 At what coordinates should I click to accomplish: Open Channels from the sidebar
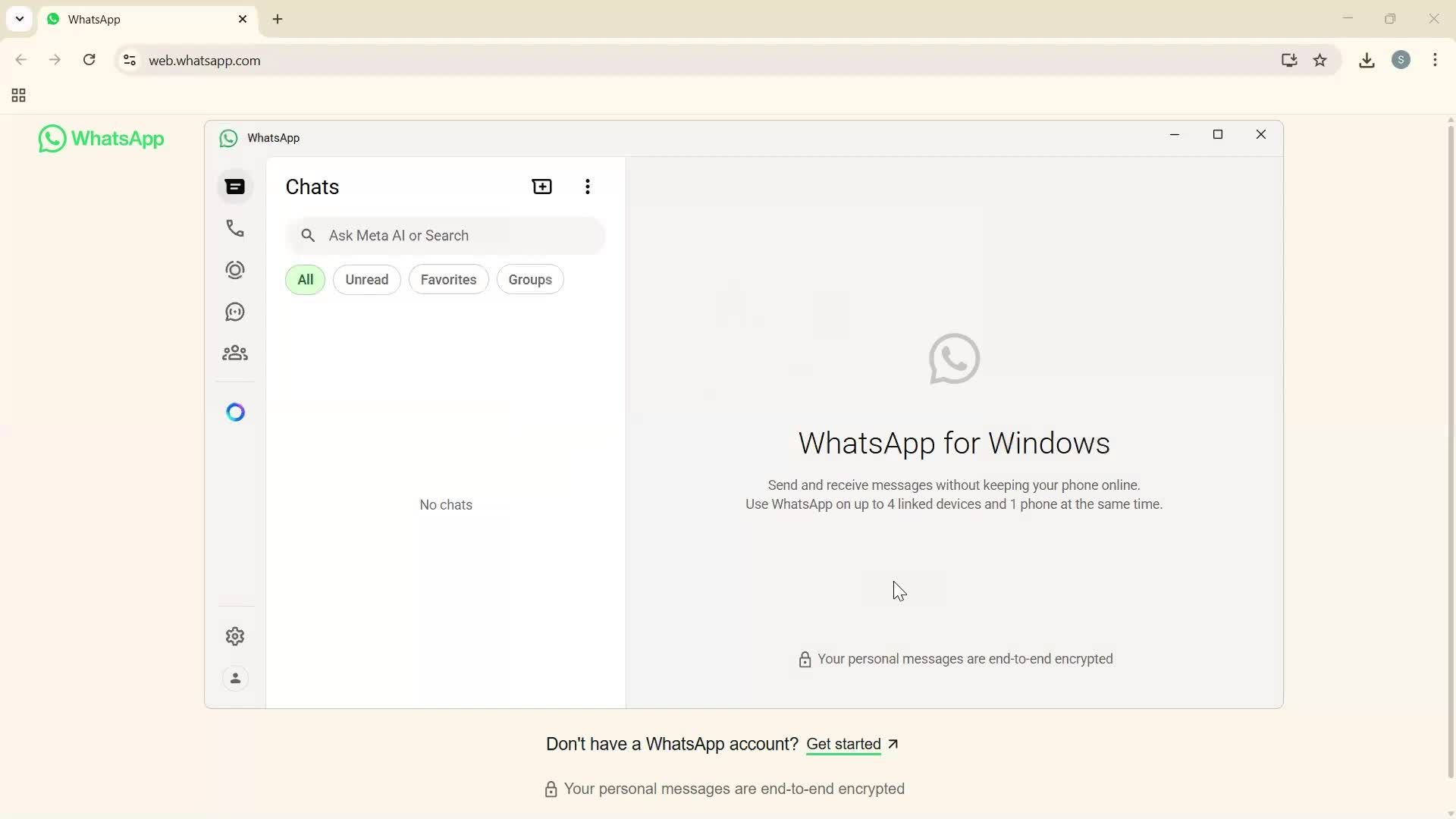tap(235, 311)
